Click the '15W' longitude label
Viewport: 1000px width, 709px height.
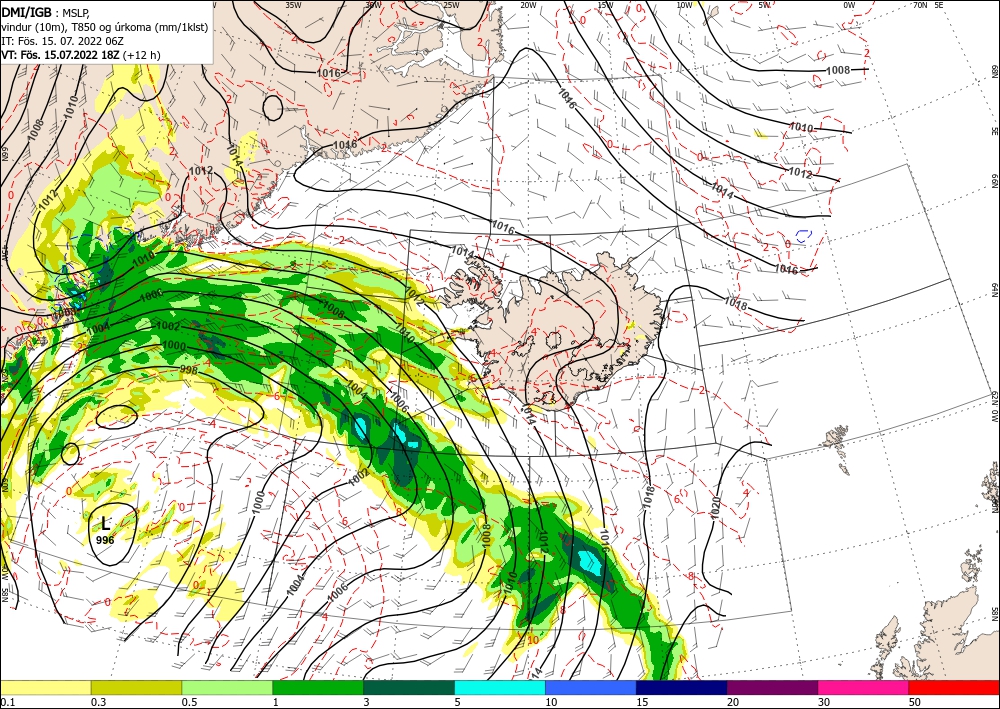click(x=605, y=5)
